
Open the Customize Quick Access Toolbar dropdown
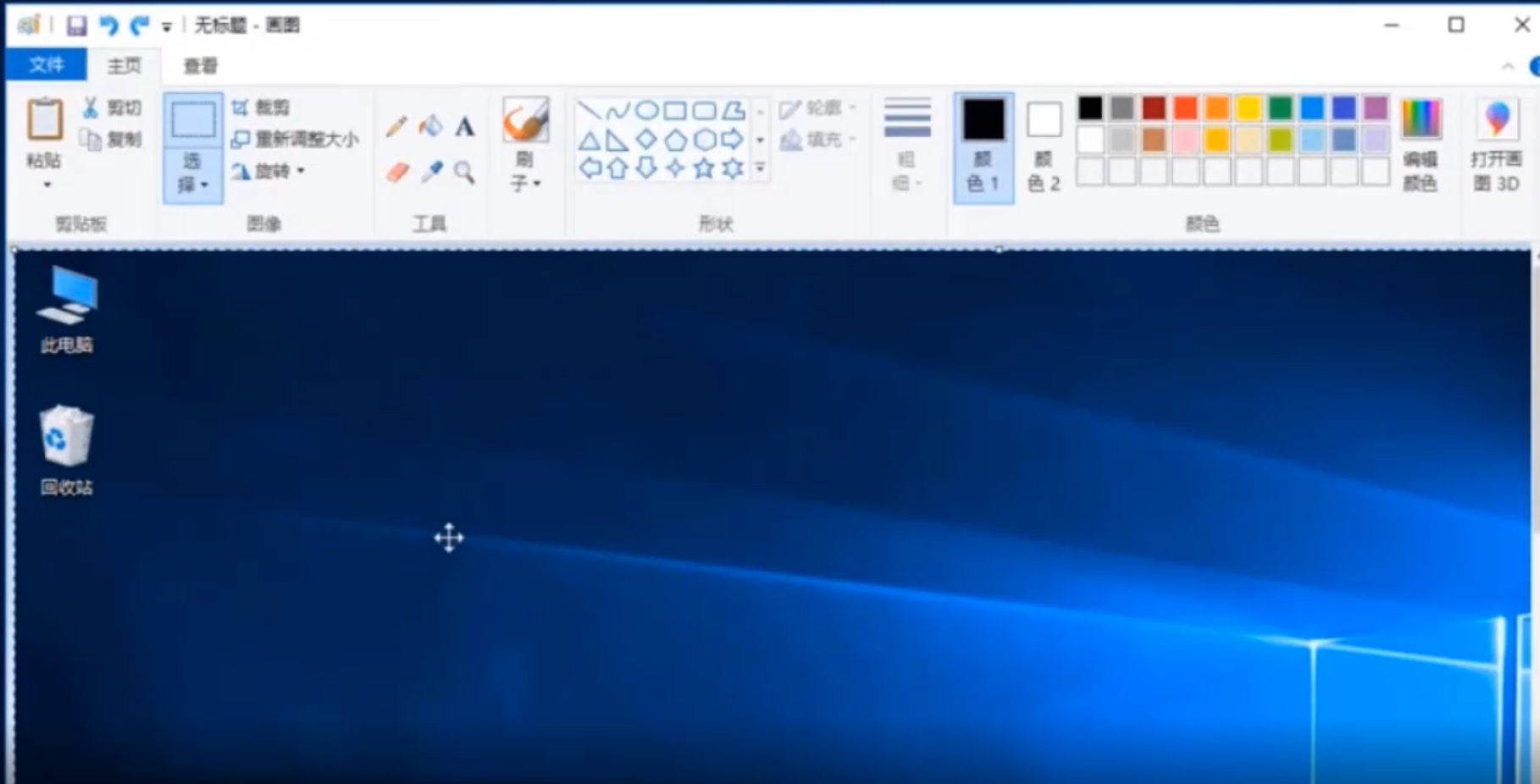(167, 27)
